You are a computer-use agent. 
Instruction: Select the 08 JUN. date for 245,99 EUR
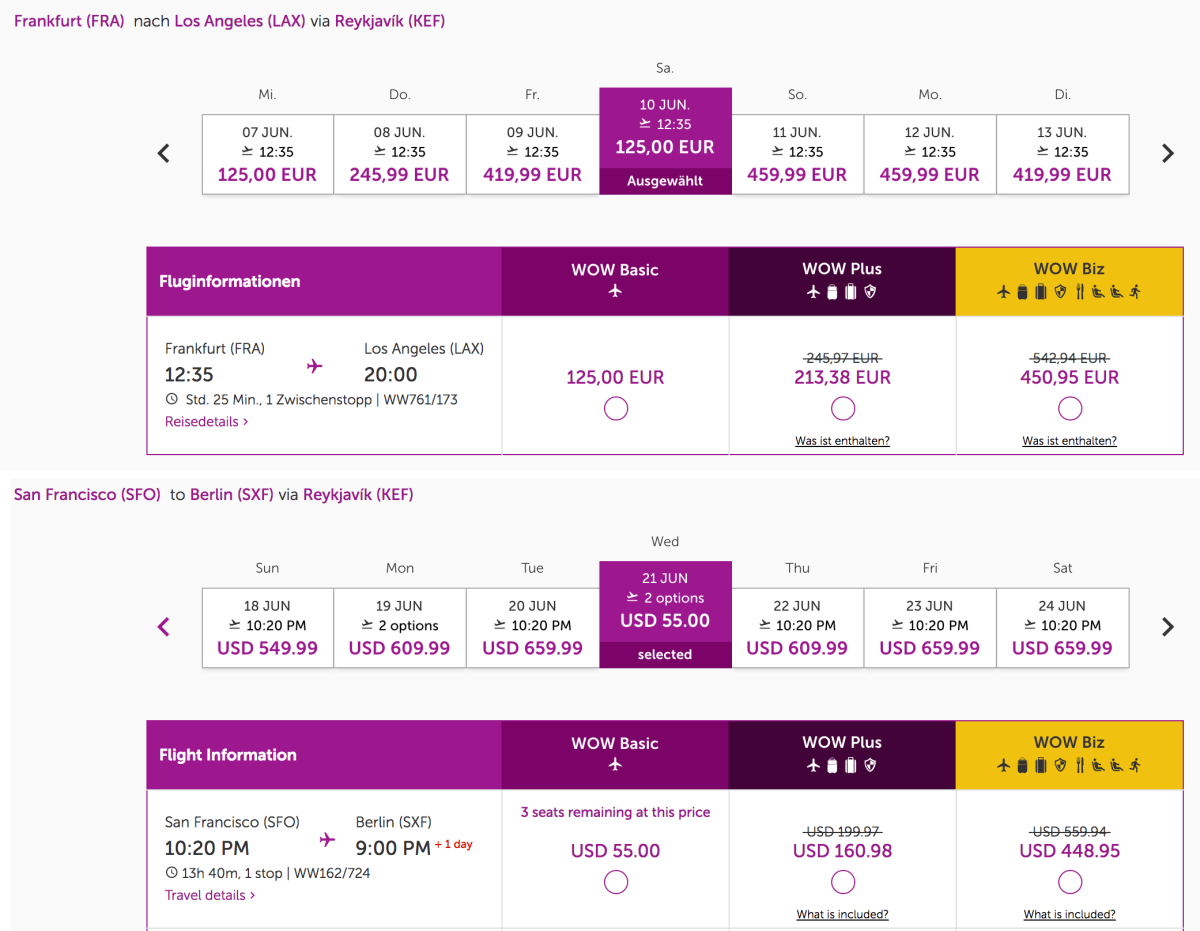tap(399, 154)
